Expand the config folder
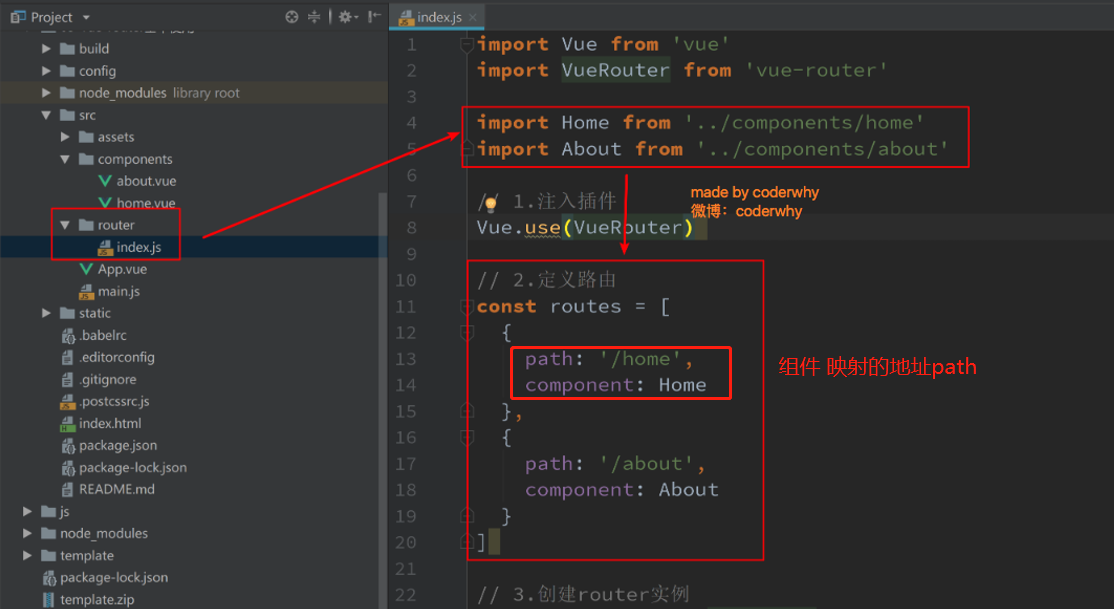The image size is (1114, 609). pos(46,71)
